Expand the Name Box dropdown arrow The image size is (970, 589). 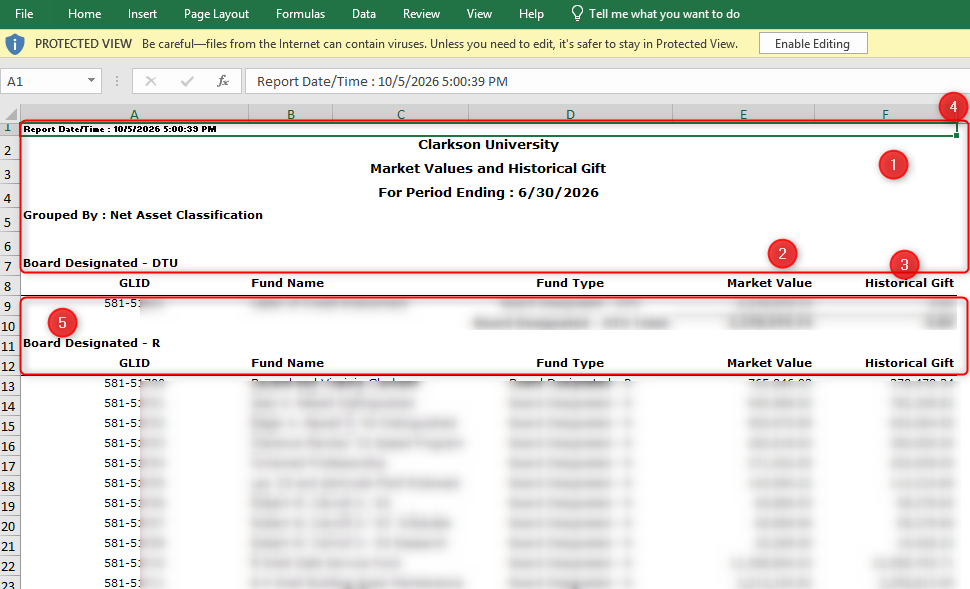pyautogui.click(x=92, y=81)
